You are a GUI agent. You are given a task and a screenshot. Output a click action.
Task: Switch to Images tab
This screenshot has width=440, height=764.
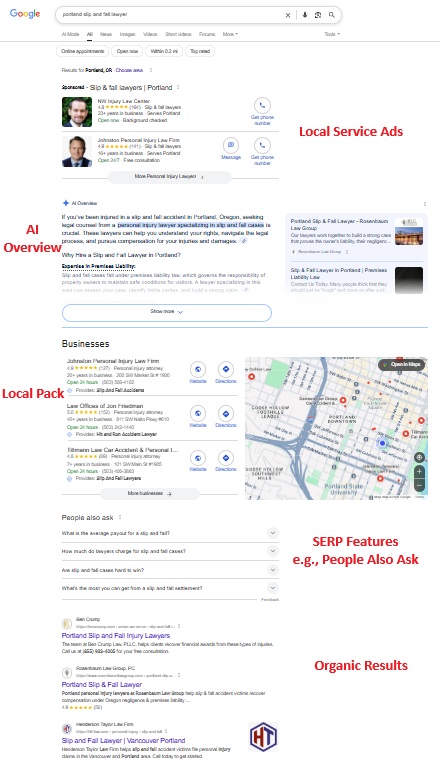click(x=128, y=34)
